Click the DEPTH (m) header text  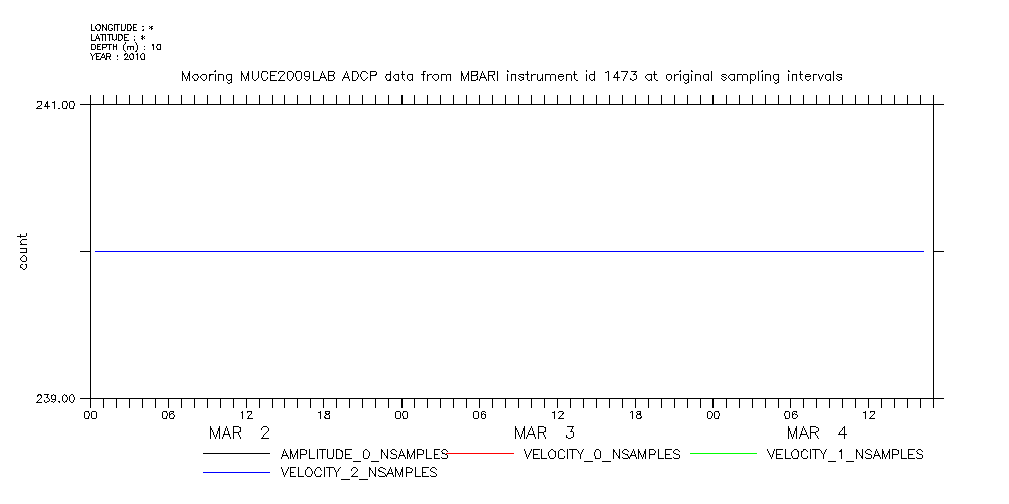coord(126,47)
